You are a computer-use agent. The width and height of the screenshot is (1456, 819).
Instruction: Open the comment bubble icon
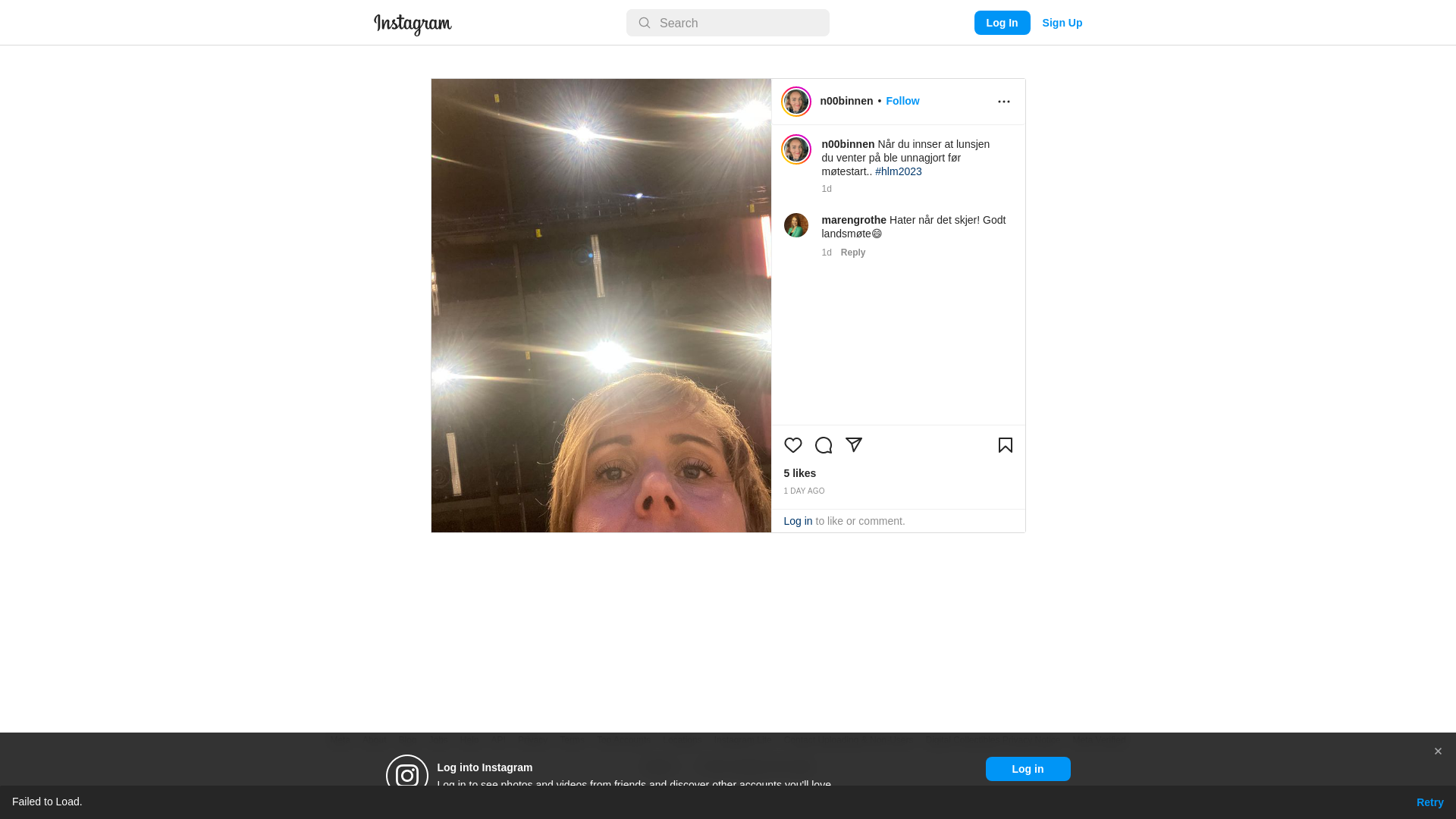pos(824,445)
